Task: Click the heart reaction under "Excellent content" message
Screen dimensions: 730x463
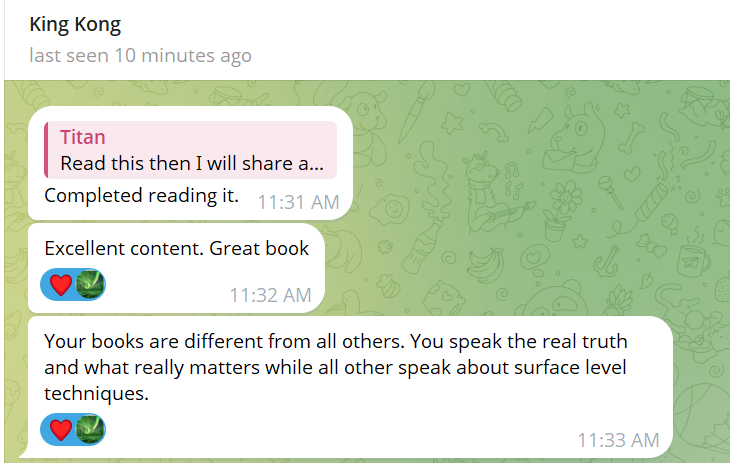Action: coord(61,284)
